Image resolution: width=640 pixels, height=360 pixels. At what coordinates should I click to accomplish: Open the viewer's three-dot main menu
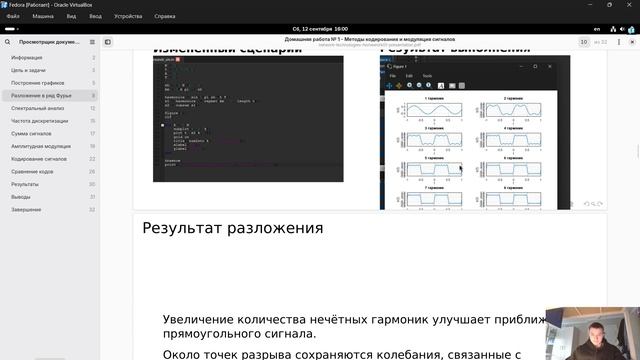coord(619,42)
